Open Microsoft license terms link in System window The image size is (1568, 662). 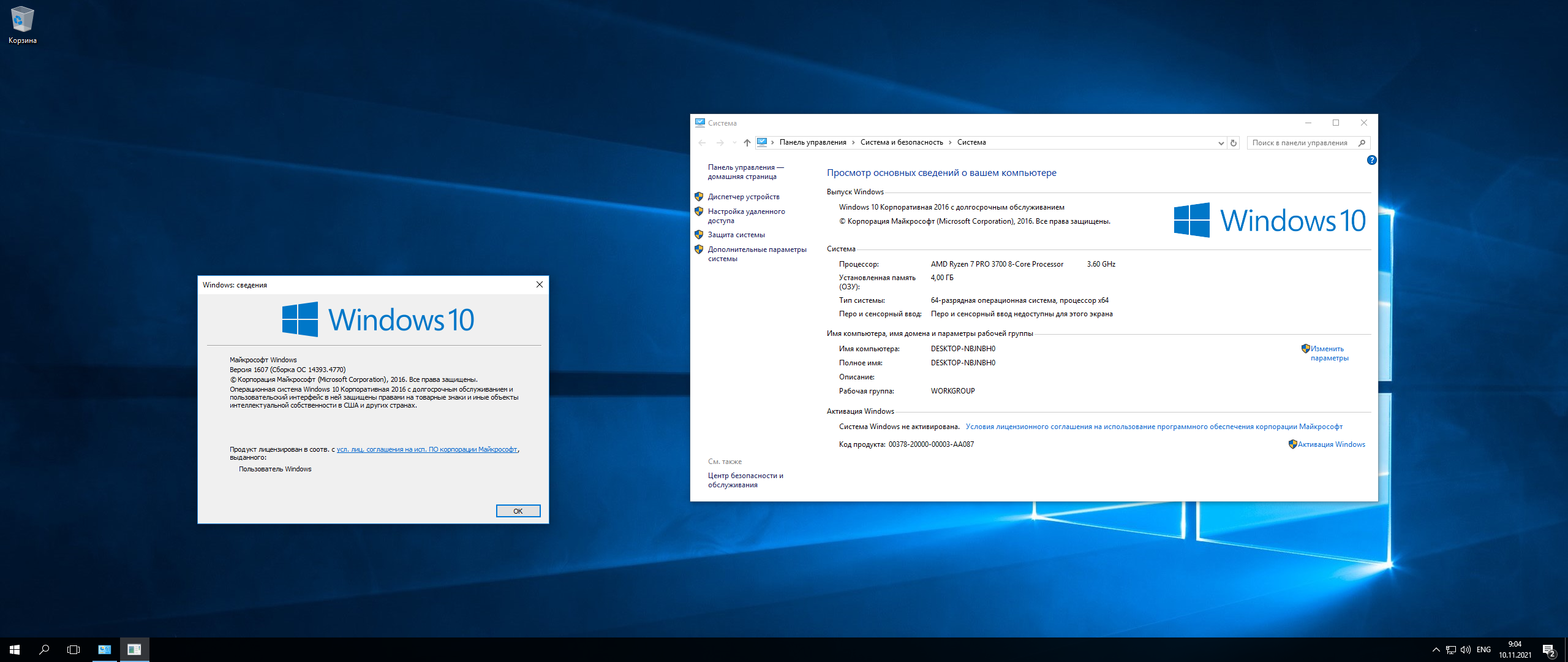pyautogui.click(x=1154, y=427)
